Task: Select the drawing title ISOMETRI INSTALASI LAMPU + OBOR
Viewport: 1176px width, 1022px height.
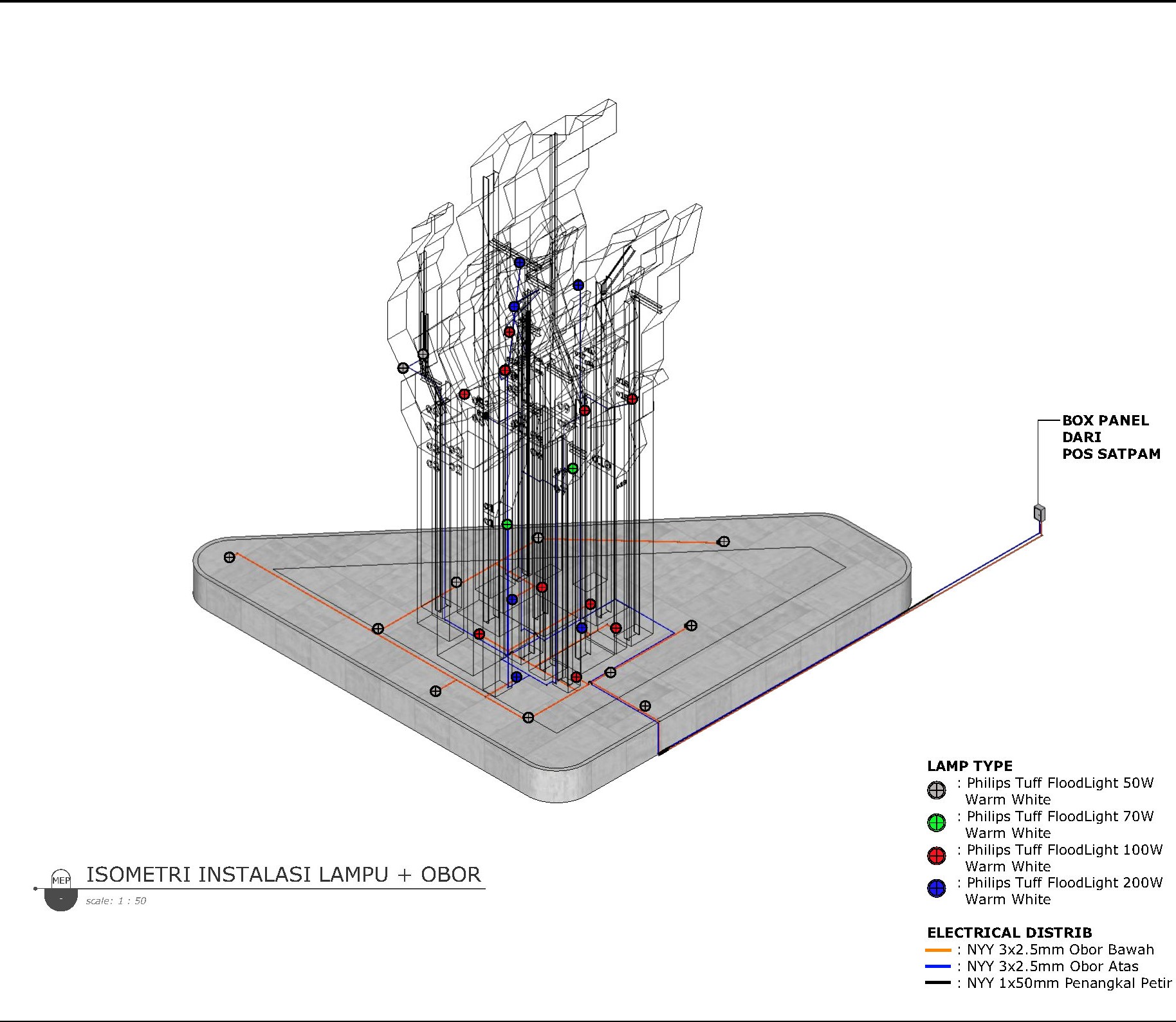Action: (x=284, y=875)
